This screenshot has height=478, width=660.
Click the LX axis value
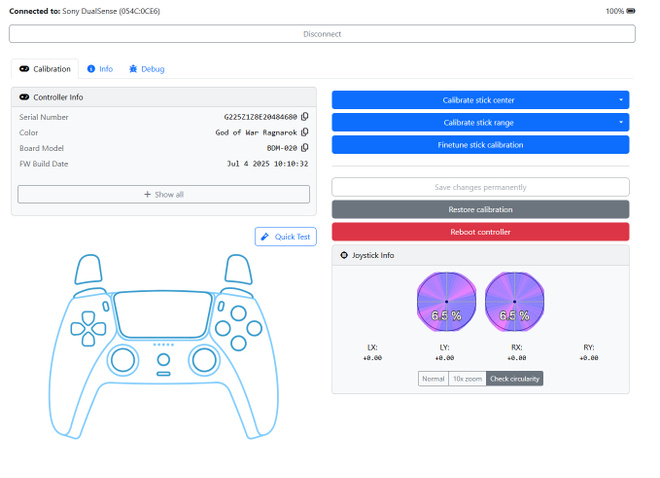point(373,358)
